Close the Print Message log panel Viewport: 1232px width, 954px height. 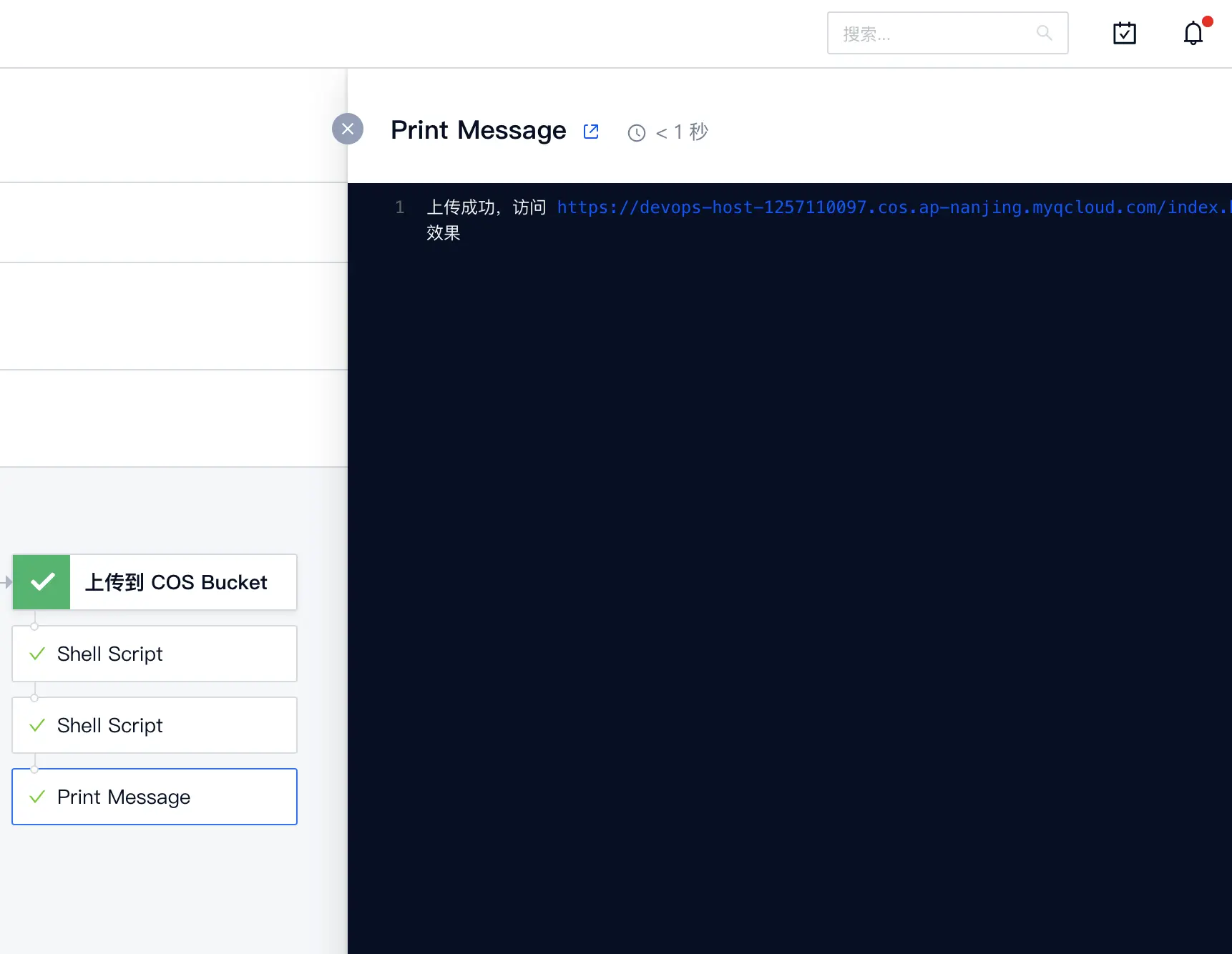[348, 129]
